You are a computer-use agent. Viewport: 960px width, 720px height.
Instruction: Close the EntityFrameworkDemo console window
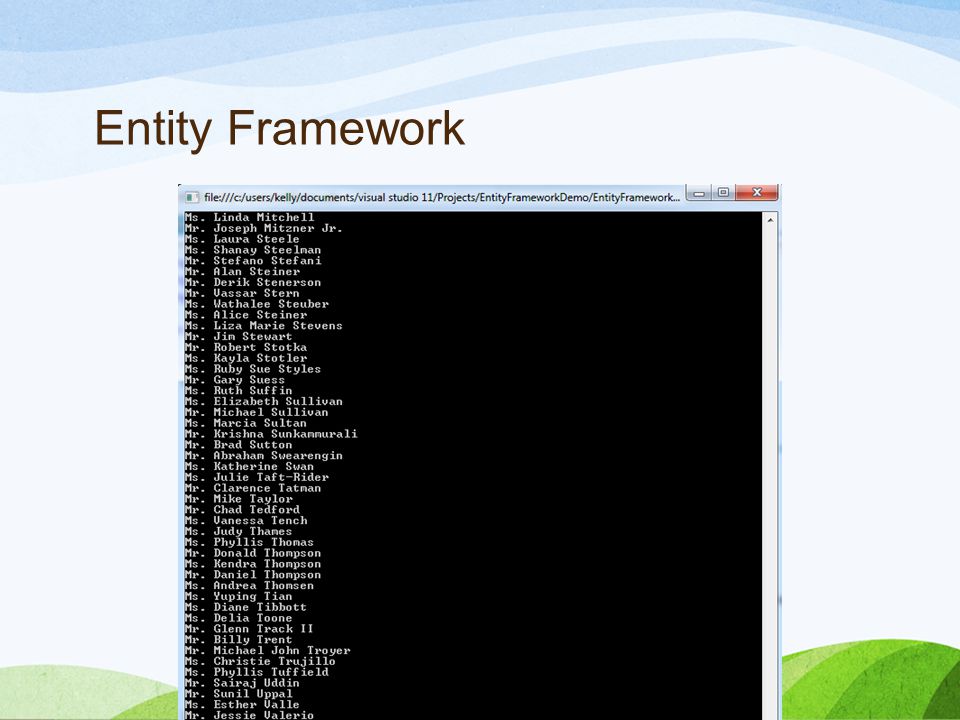tap(757, 193)
